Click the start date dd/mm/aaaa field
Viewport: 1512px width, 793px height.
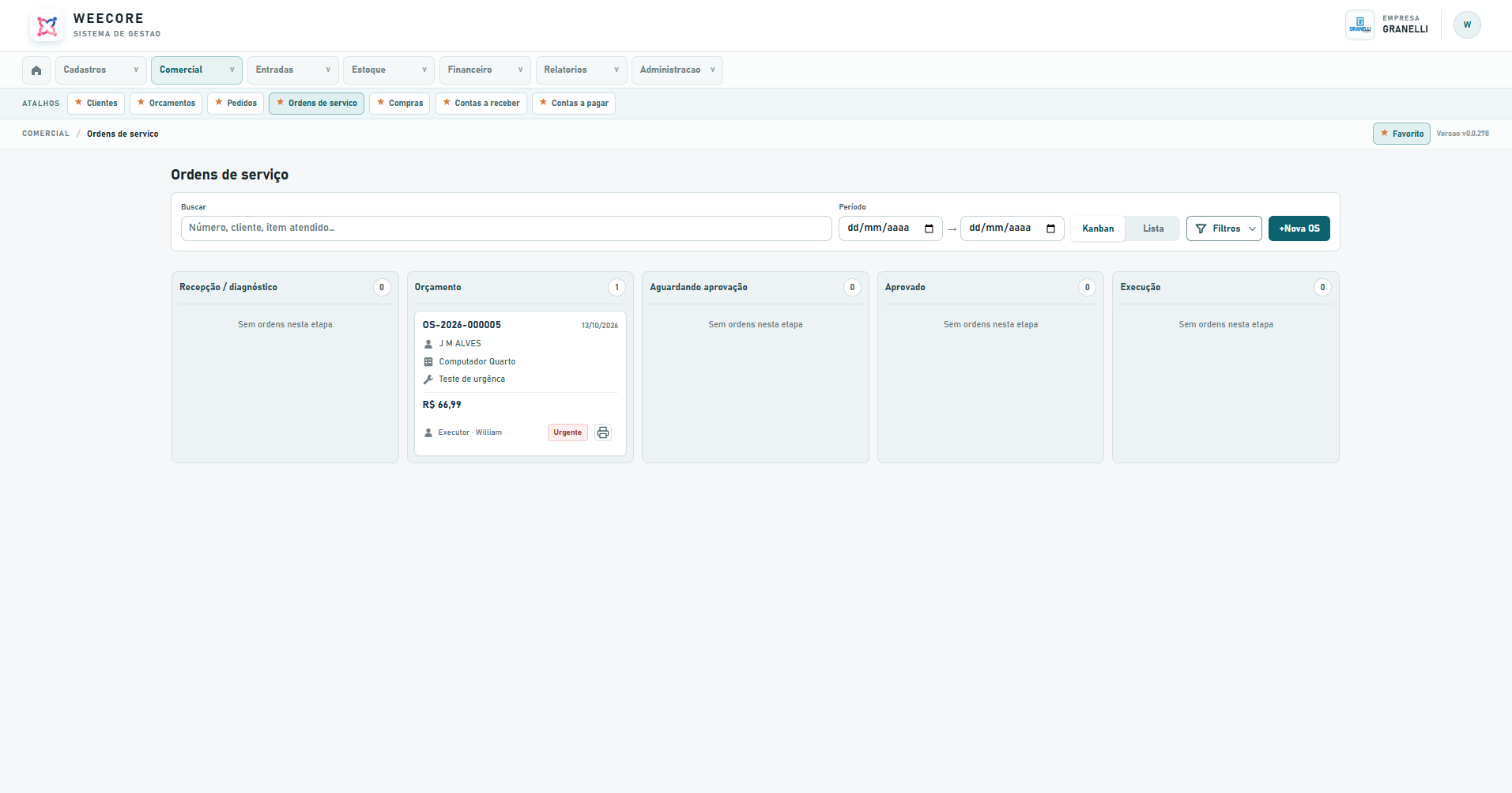[x=890, y=228]
